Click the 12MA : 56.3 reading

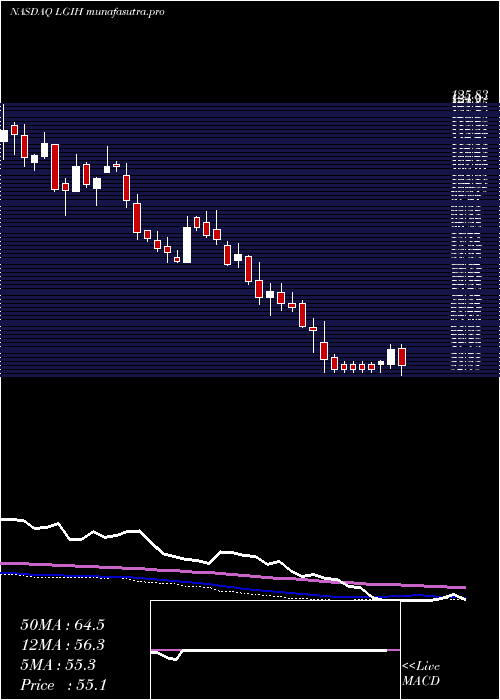63,645
